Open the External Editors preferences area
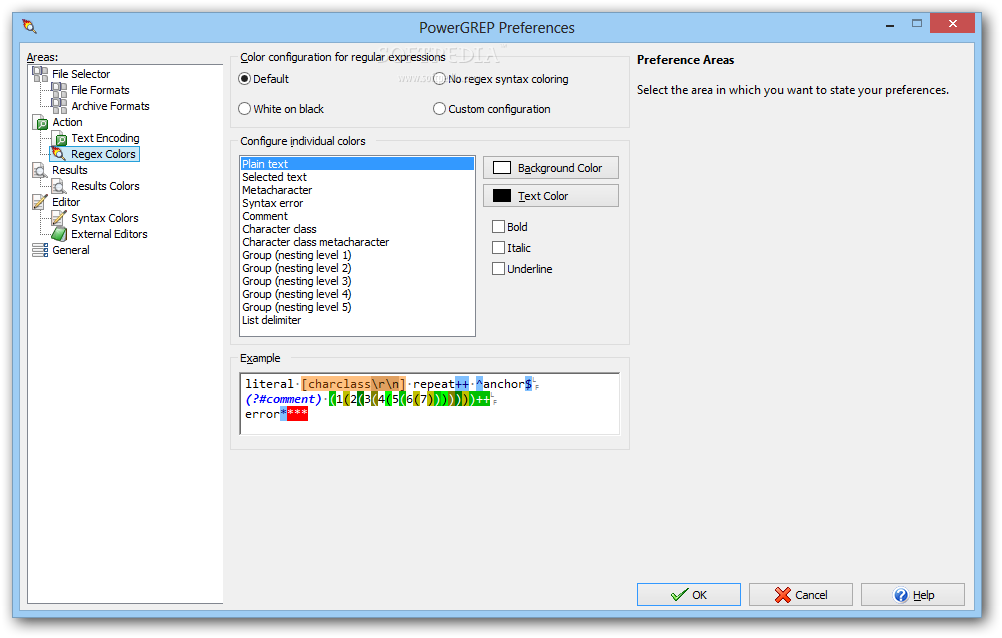This screenshot has height=638, width=1002. (109, 234)
